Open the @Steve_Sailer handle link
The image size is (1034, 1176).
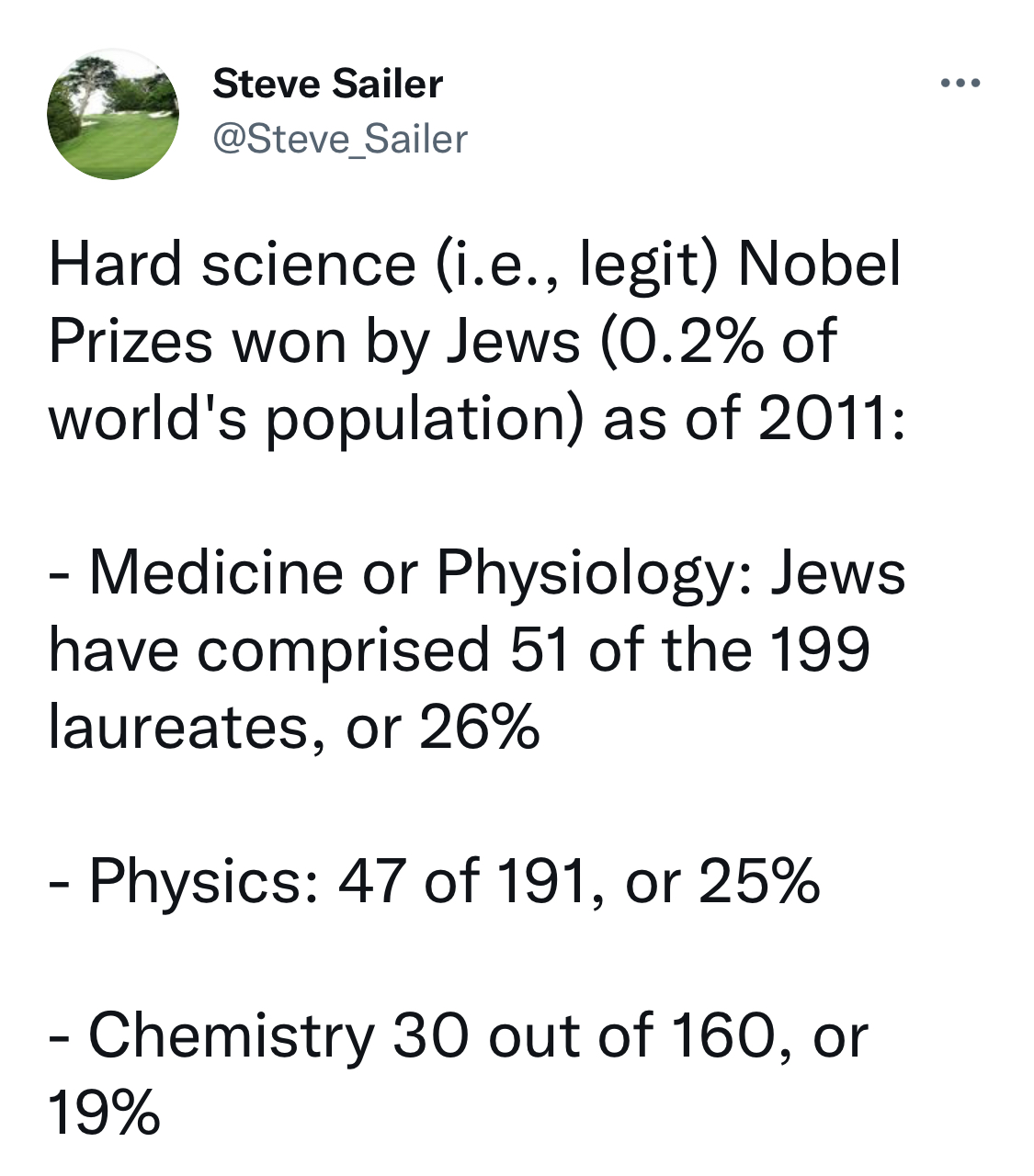[340, 139]
